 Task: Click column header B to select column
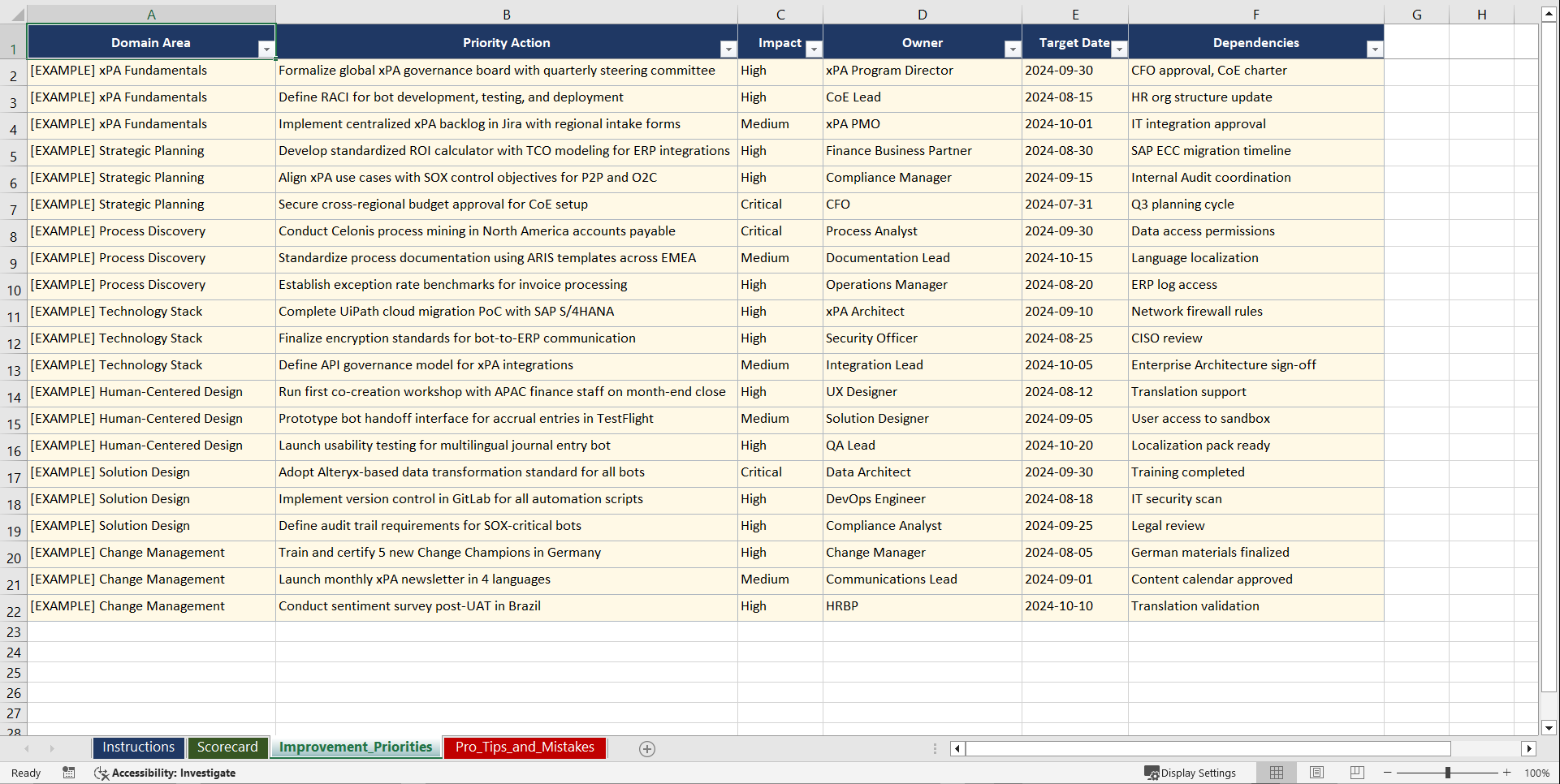(x=506, y=14)
